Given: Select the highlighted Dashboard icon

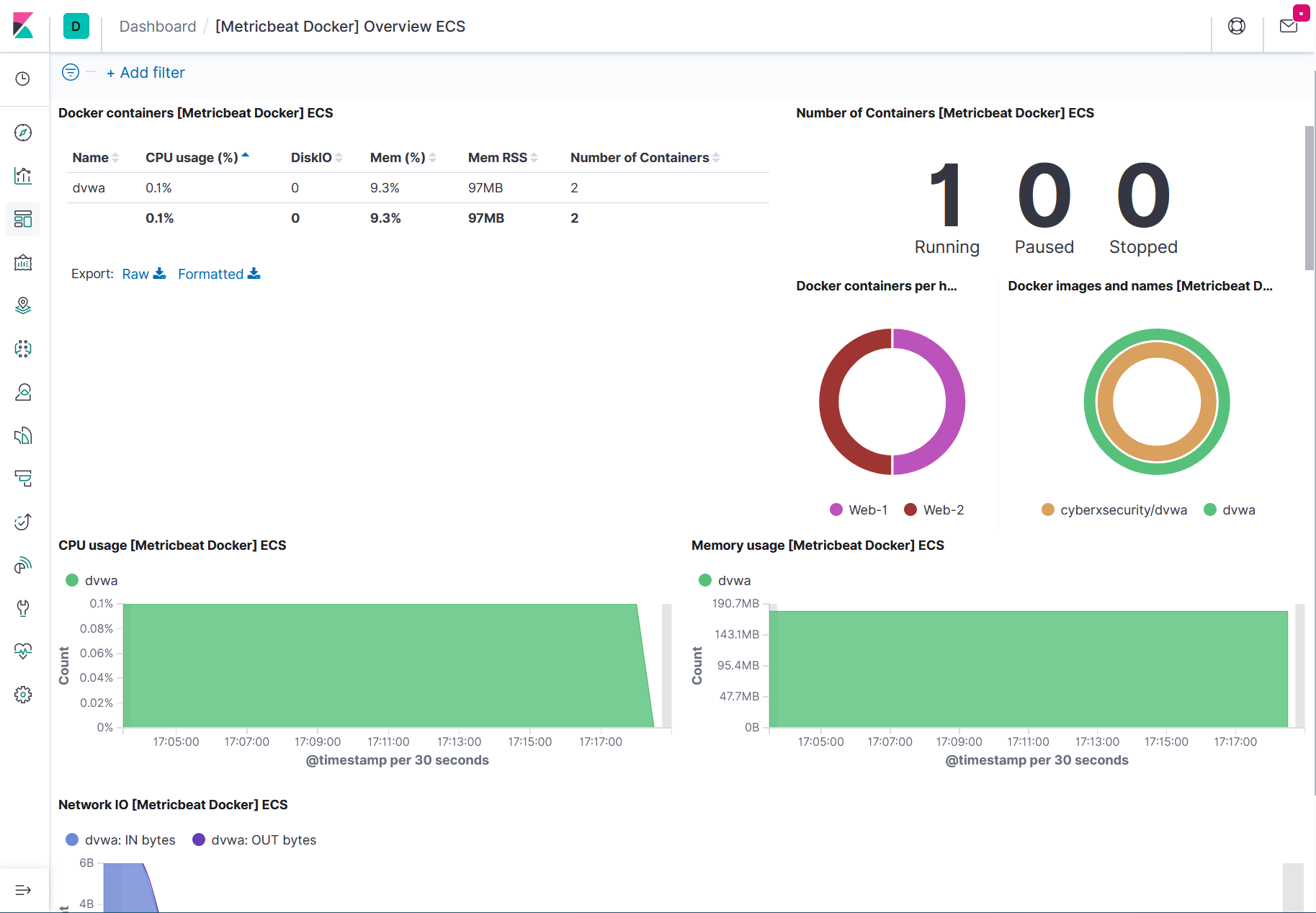Looking at the screenshot, I should pyautogui.click(x=23, y=219).
